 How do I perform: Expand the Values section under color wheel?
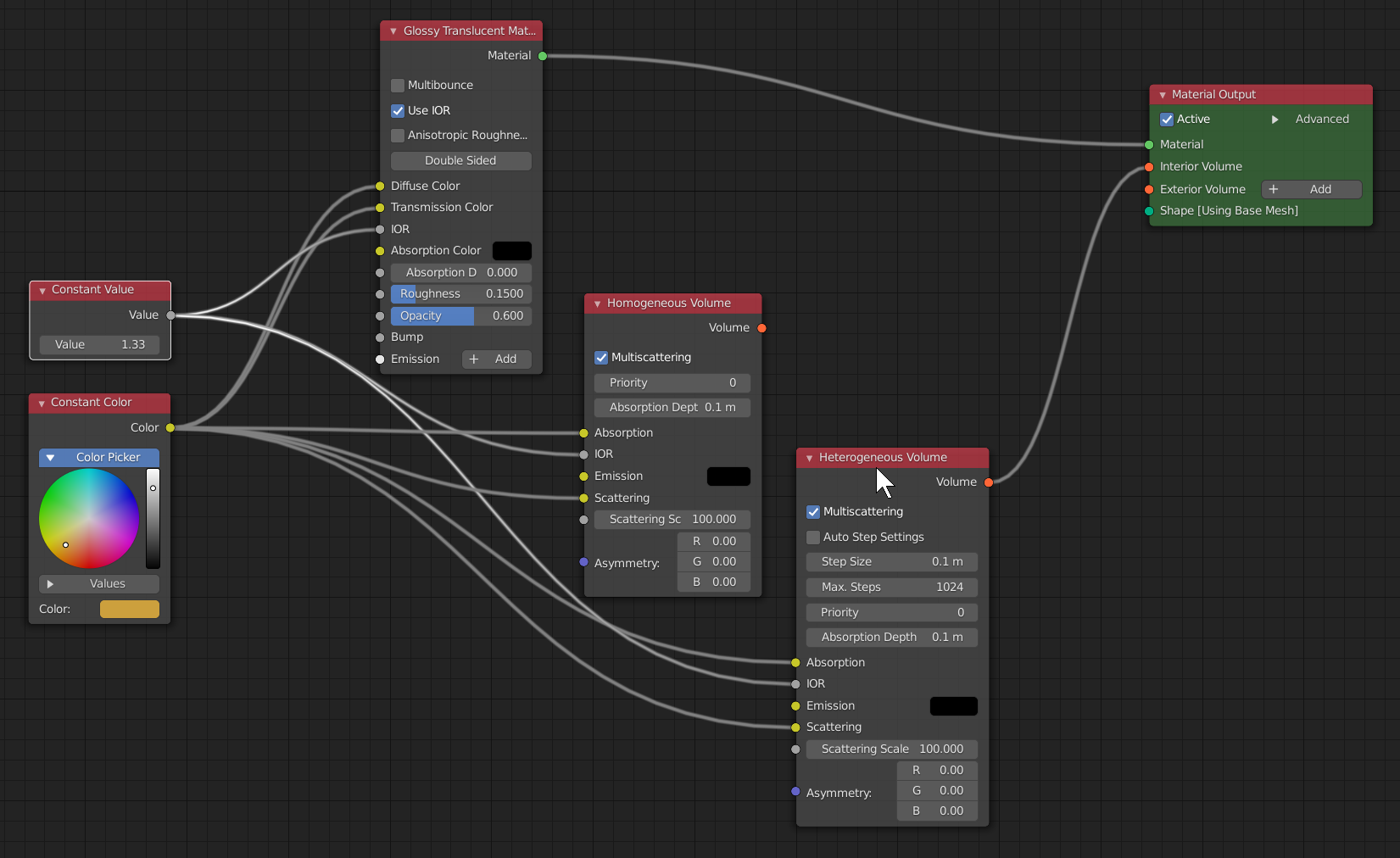coord(51,584)
